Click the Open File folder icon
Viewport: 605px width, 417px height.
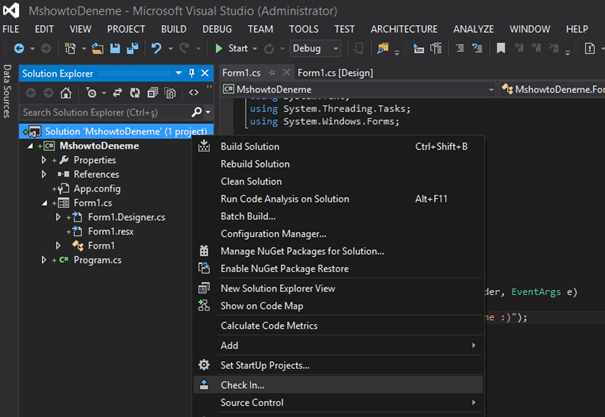[97, 49]
